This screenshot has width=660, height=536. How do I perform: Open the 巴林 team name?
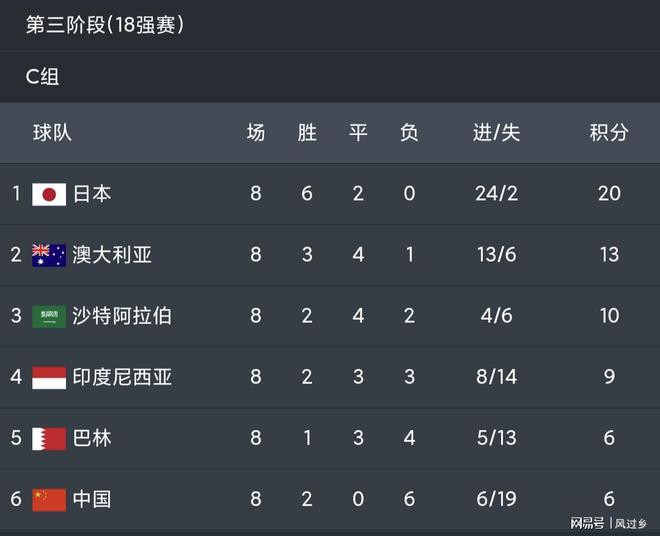pyautogui.click(x=92, y=438)
